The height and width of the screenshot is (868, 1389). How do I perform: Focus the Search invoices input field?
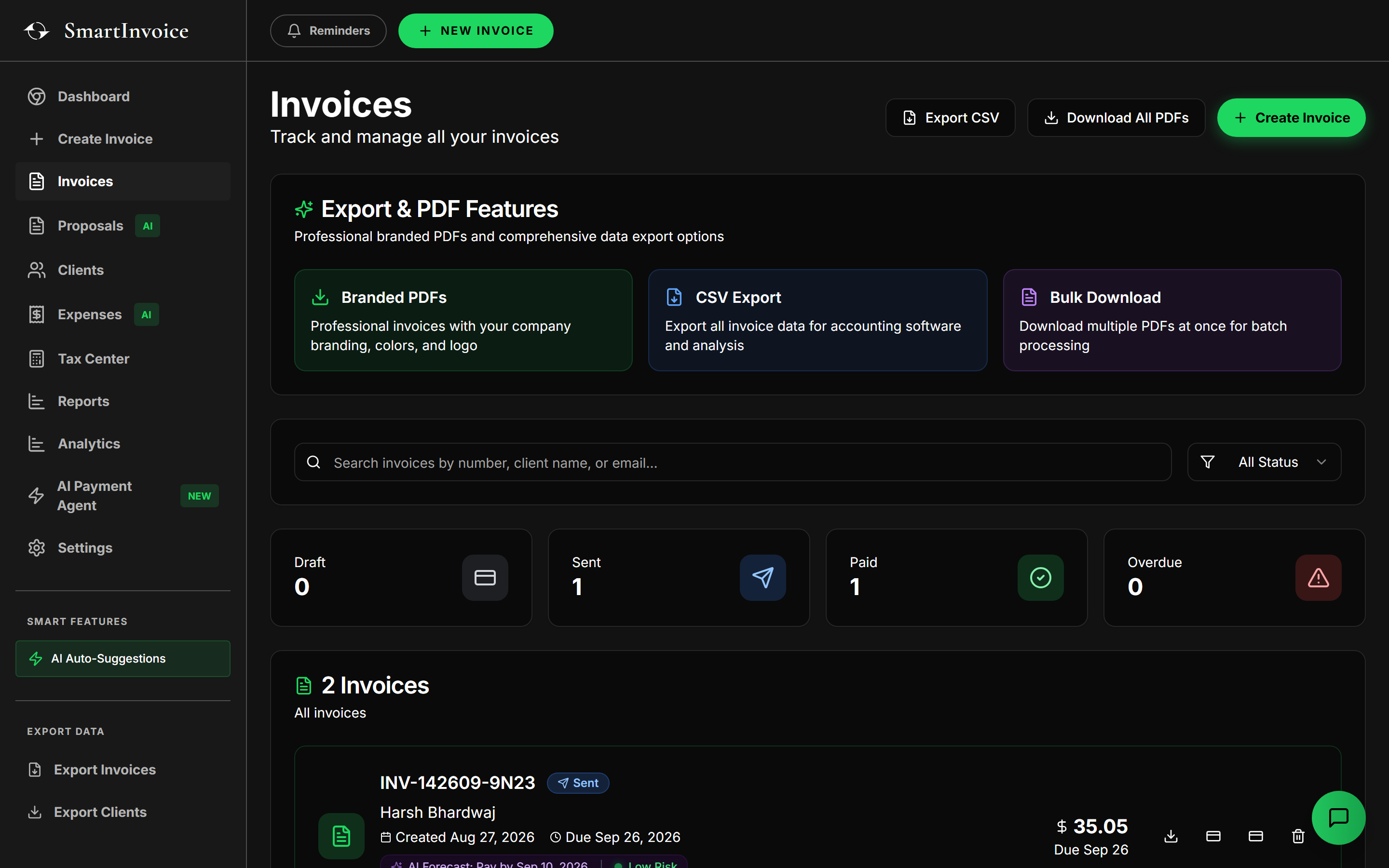(x=733, y=462)
